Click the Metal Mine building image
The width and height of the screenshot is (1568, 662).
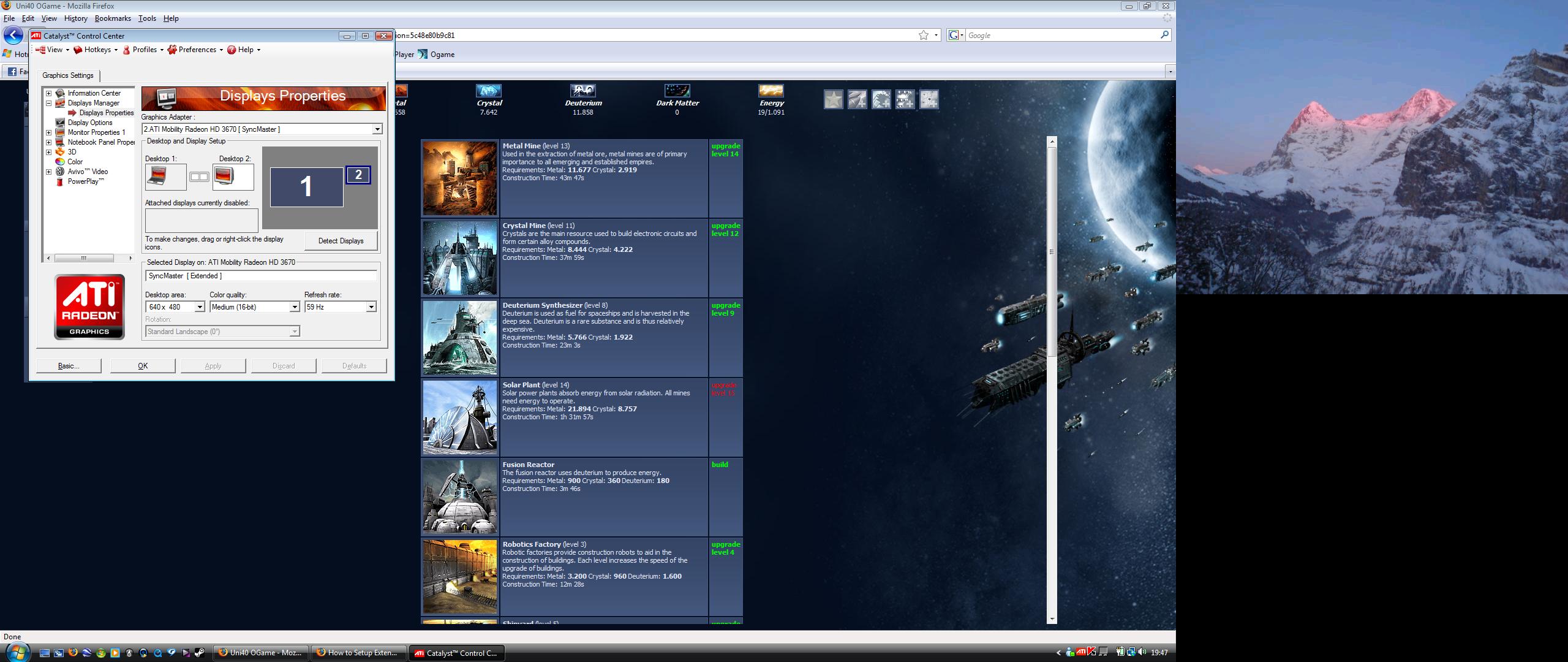click(460, 178)
